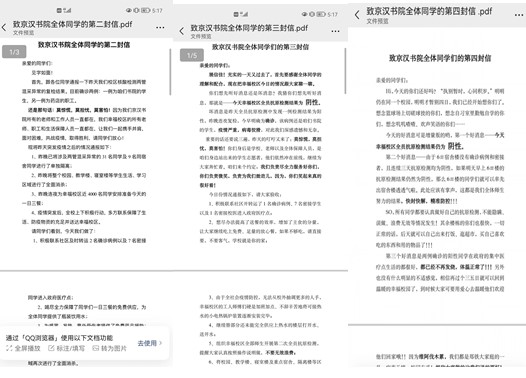Screen dimensions: 526x378
Task: Tap the 转为图片 convert to image option
Action: pyautogui.click(x=109, y=348)
